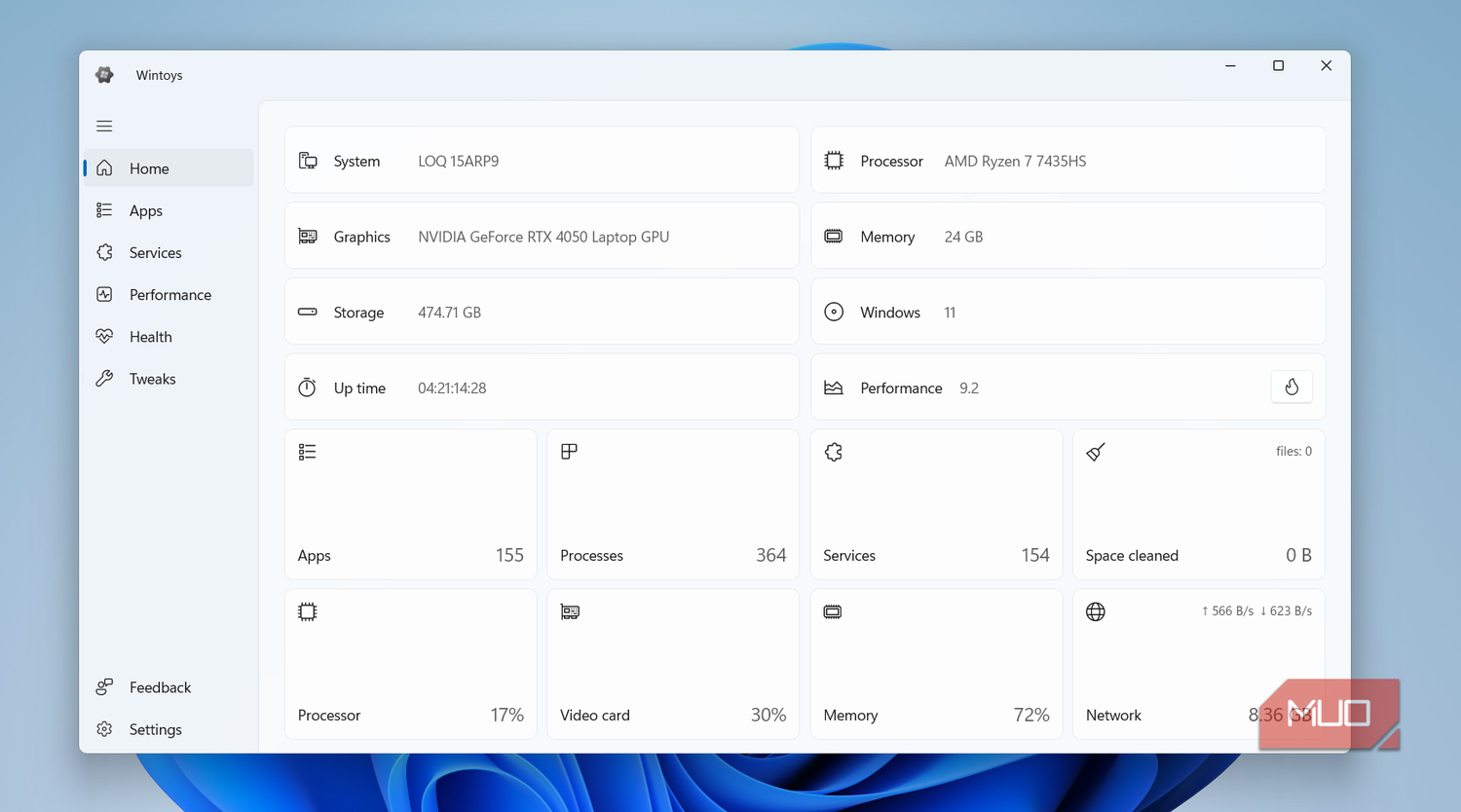Click the puzzle icon in Services tile
This screenshot has width=1461, height=812.
(x=834, y=452)
